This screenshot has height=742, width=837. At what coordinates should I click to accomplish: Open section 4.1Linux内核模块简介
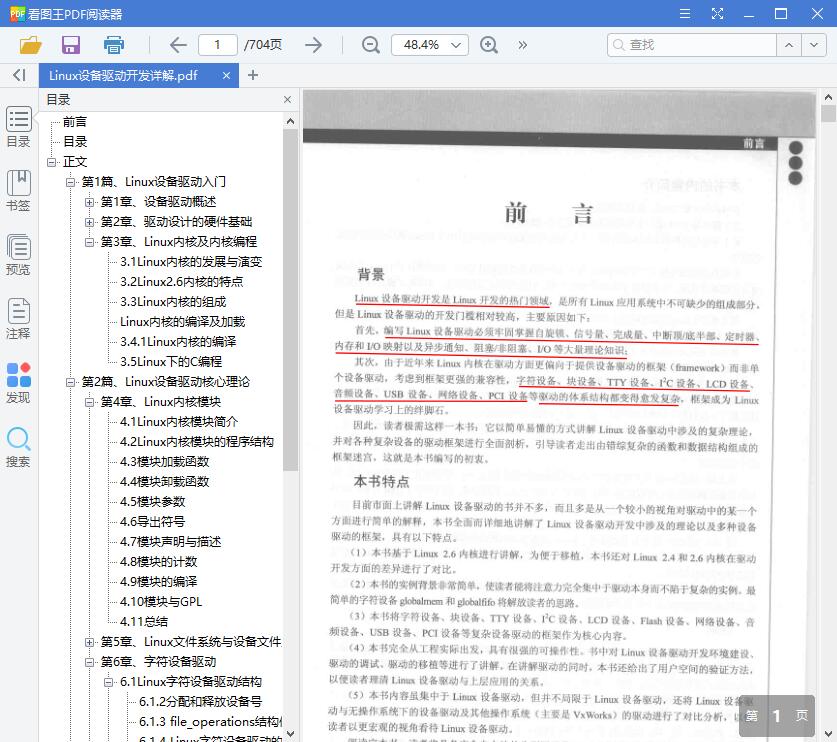(179, 422)
